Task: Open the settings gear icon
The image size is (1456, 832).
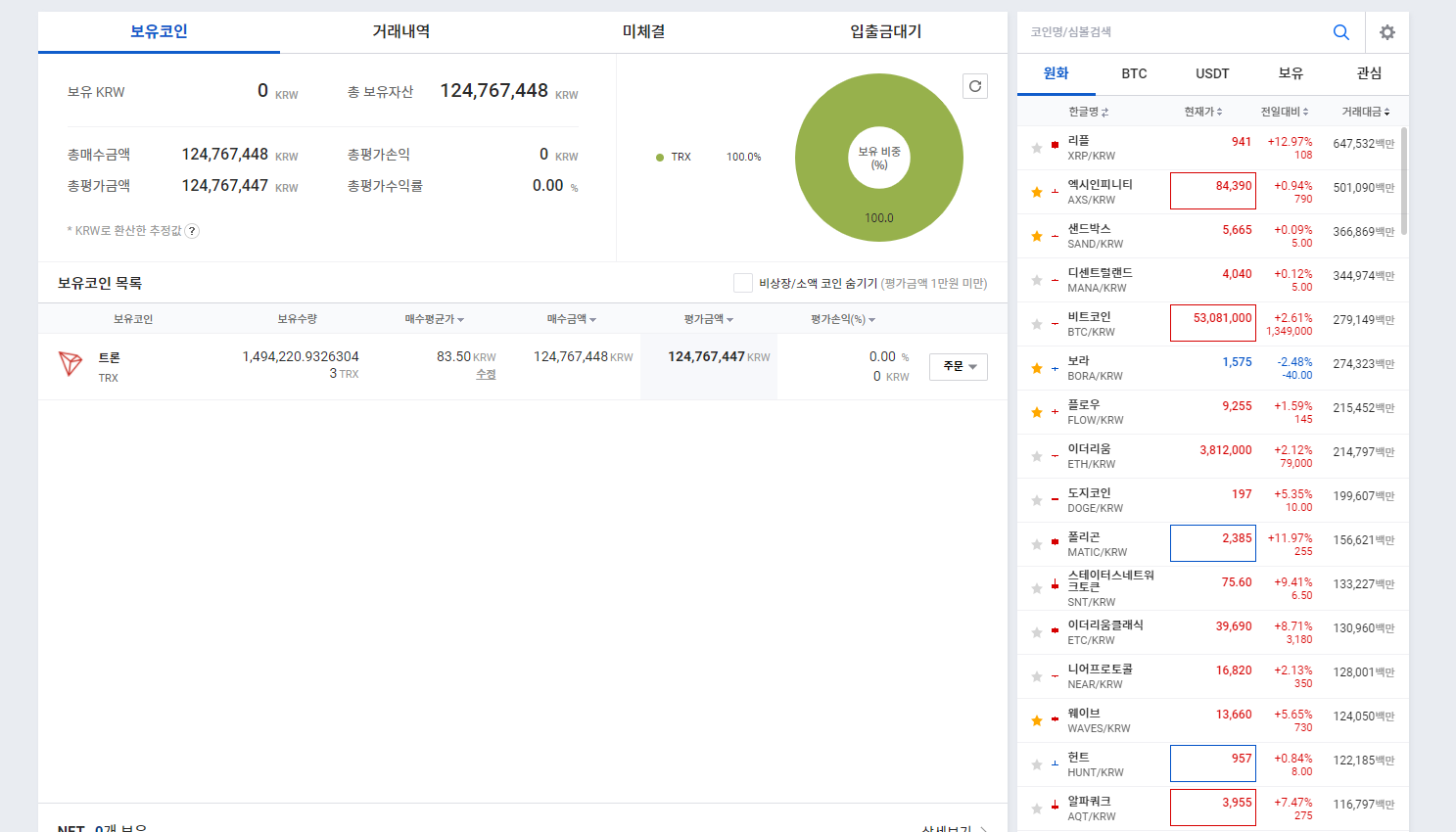Action: click(x=1387, y=32)
